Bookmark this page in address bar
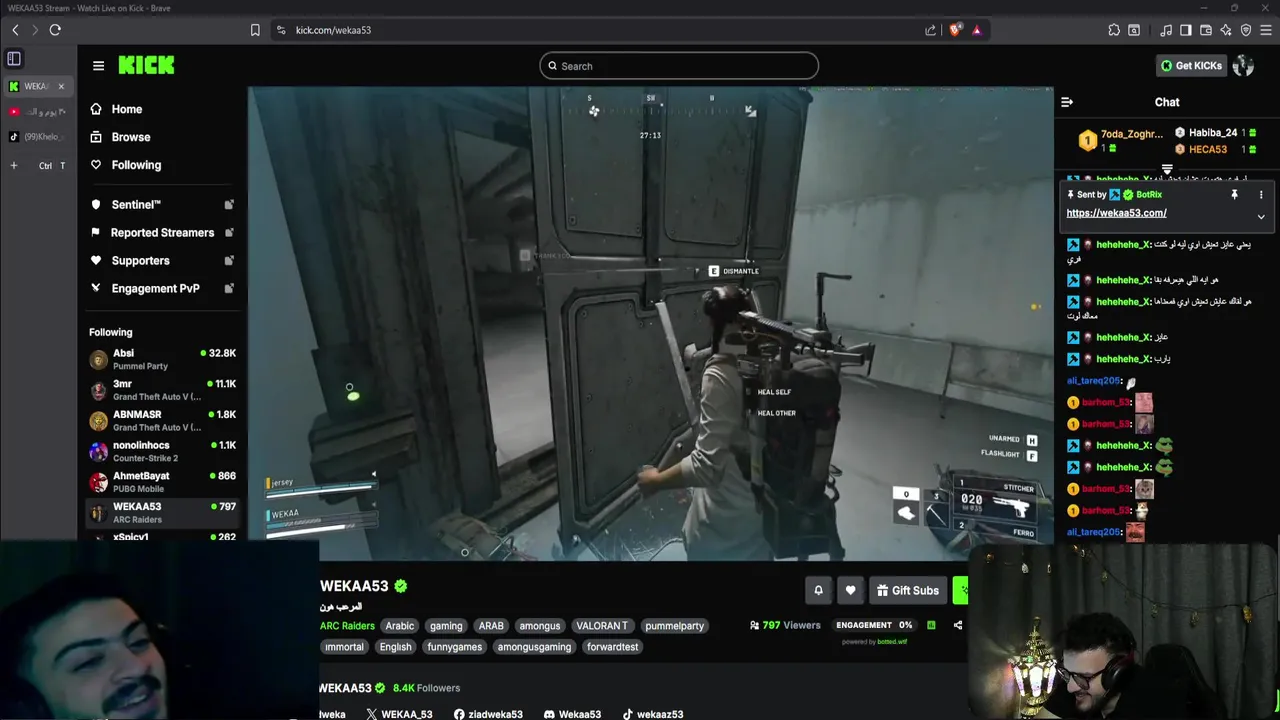 point(255,30)
